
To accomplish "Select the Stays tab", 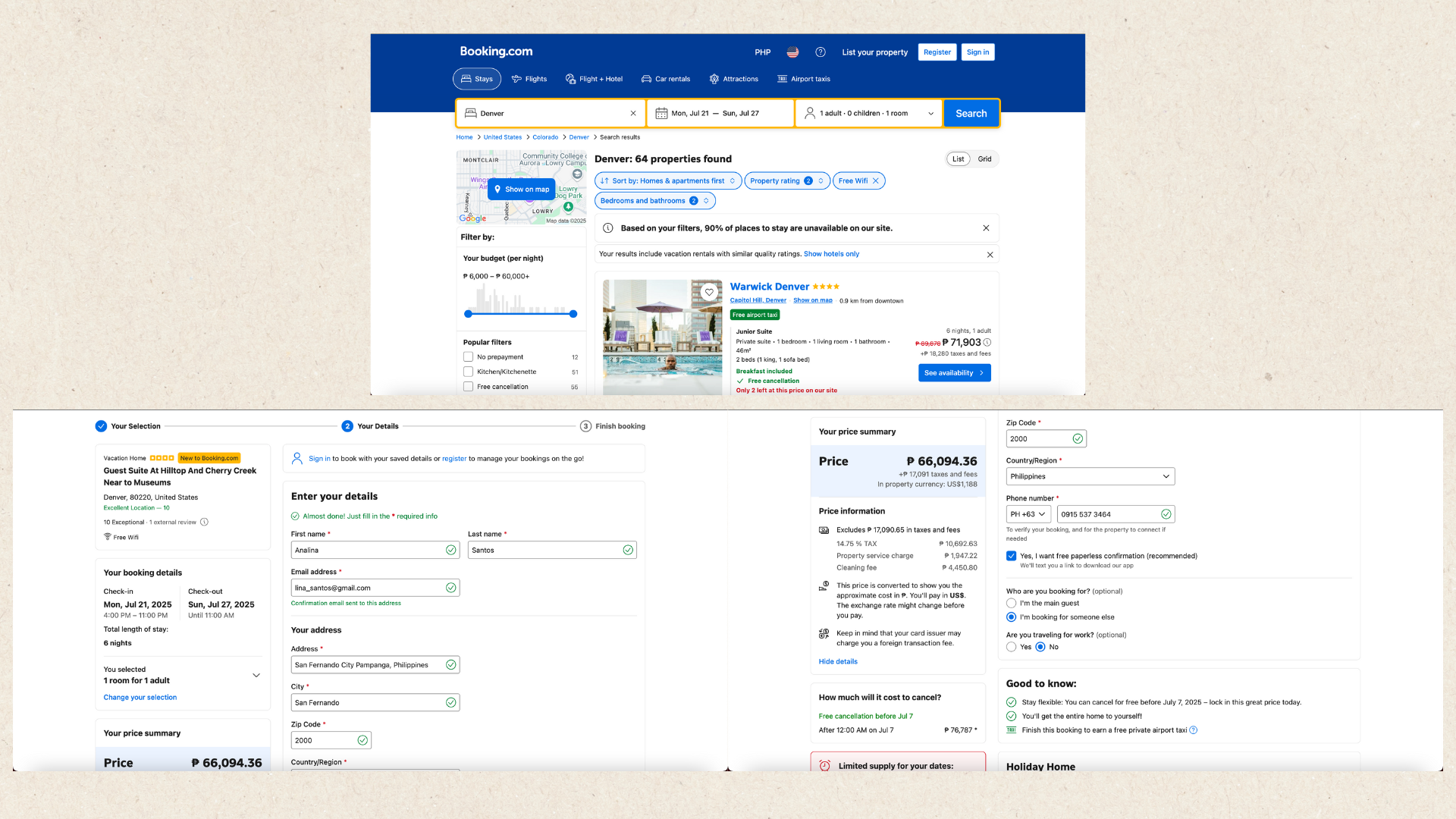I will click(x=477, y=79).
